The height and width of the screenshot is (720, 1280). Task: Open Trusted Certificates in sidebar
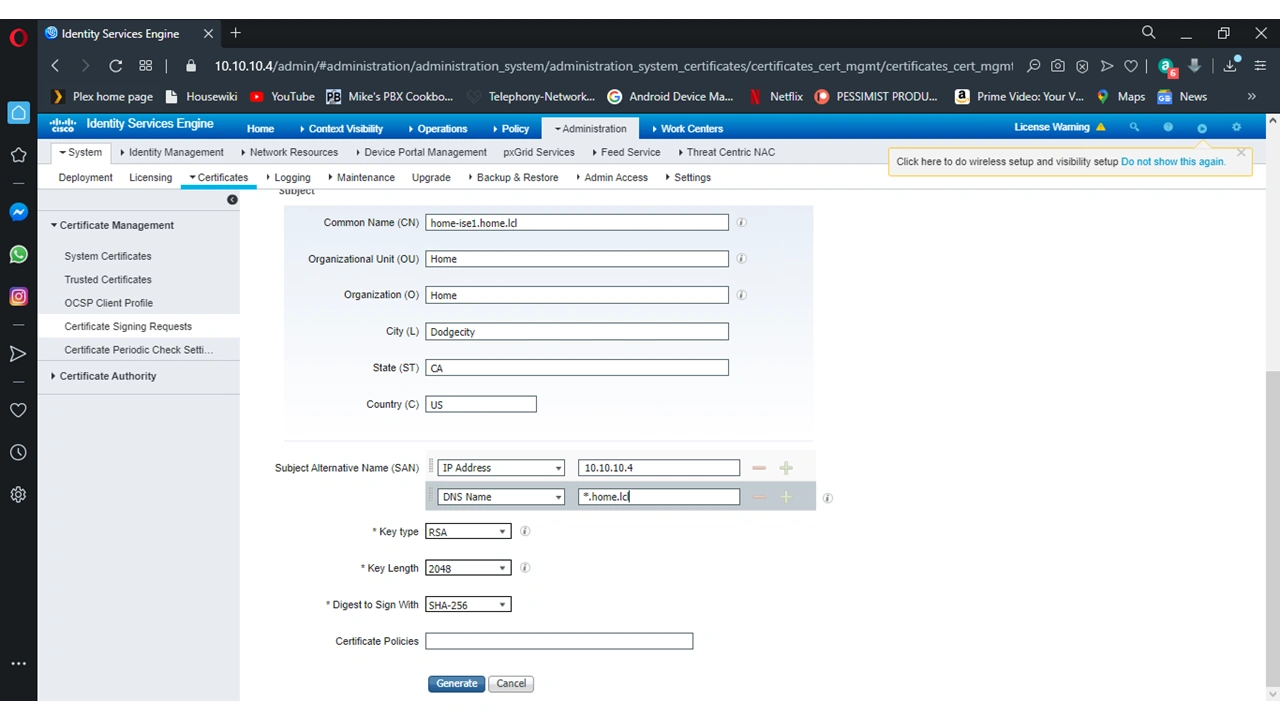[x=108, y=280]
